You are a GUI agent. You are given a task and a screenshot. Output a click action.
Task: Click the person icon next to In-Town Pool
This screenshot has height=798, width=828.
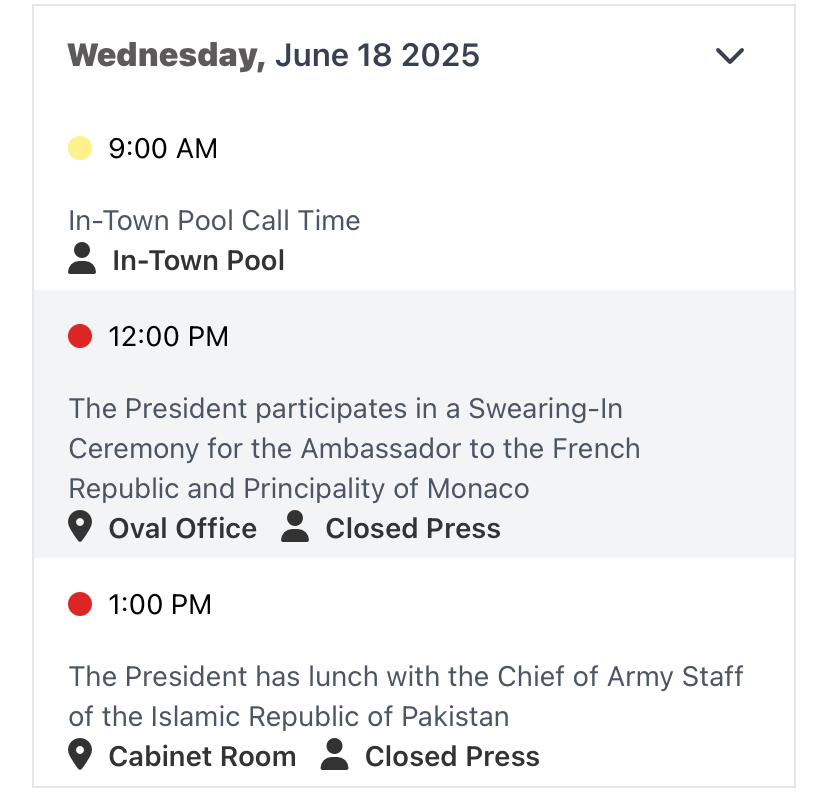tap(82, 258)
